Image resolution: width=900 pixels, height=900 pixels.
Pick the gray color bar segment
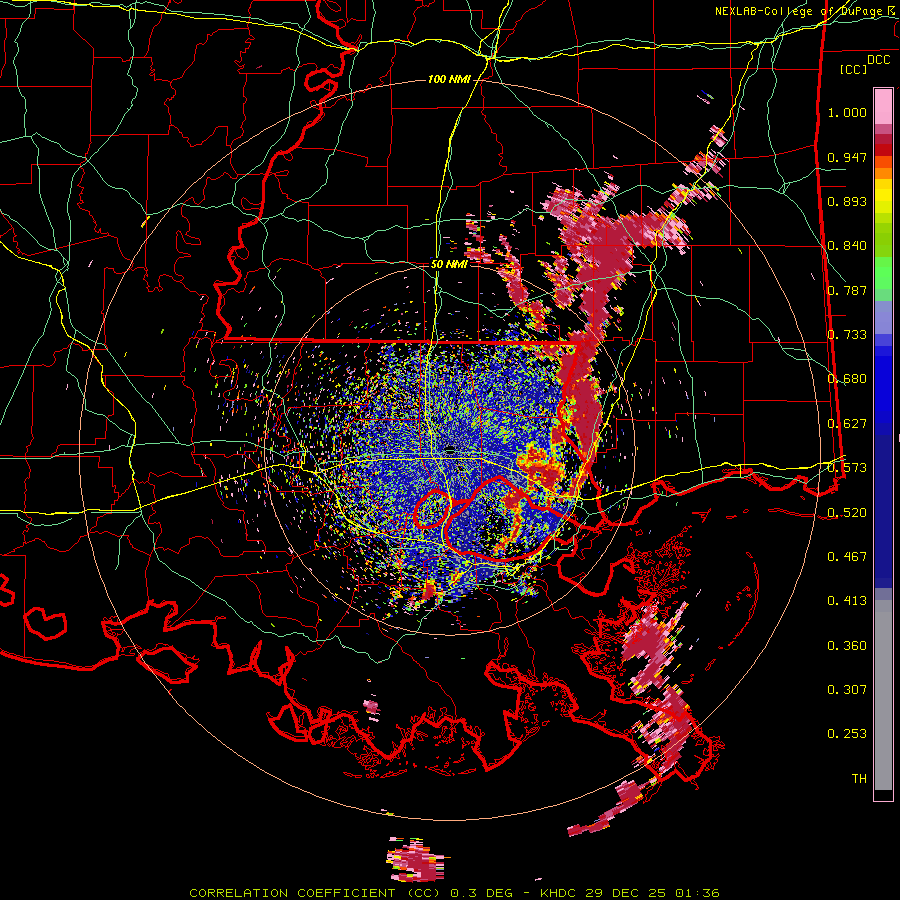point(883,695)
